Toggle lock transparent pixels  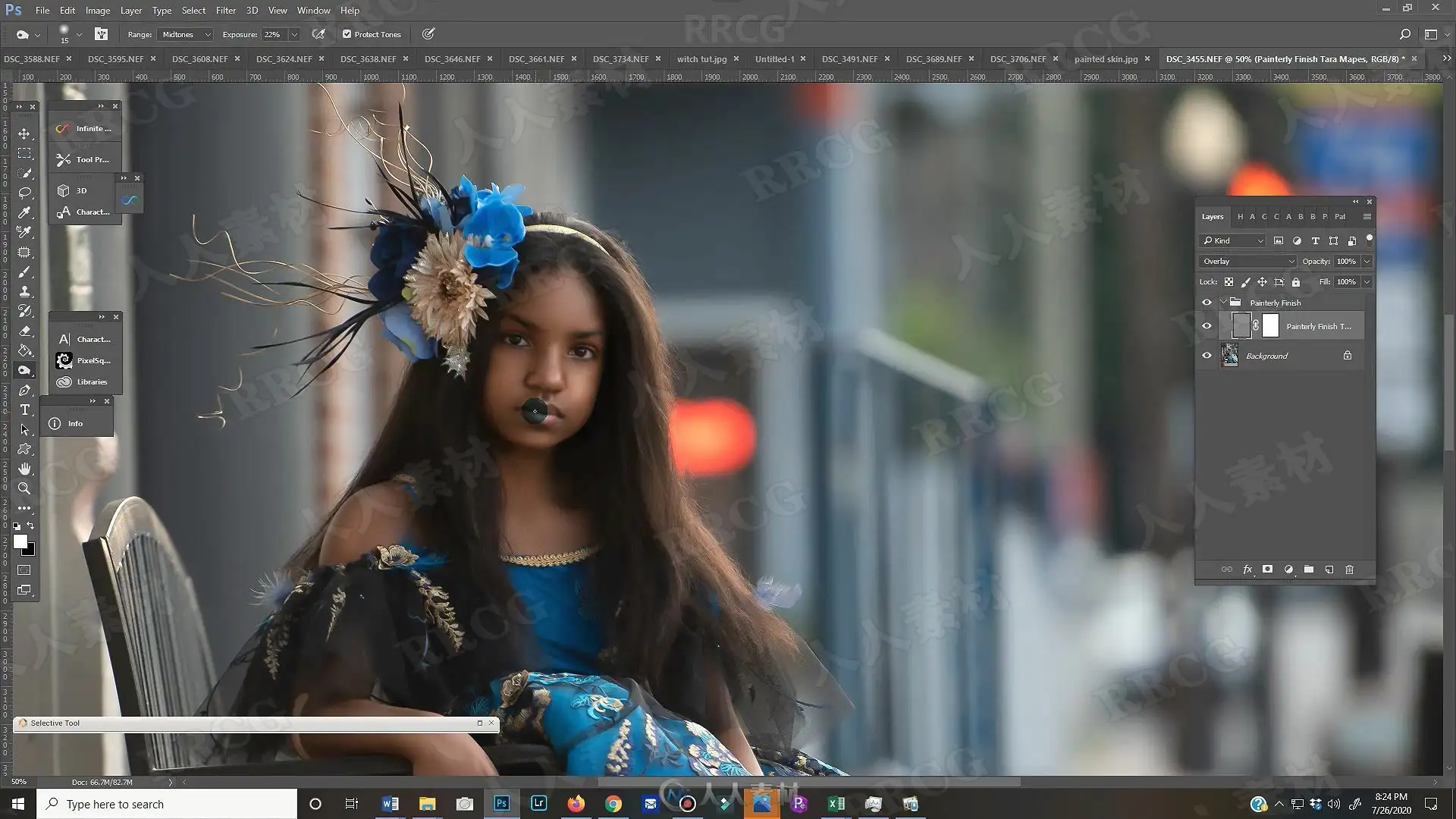1228,281
